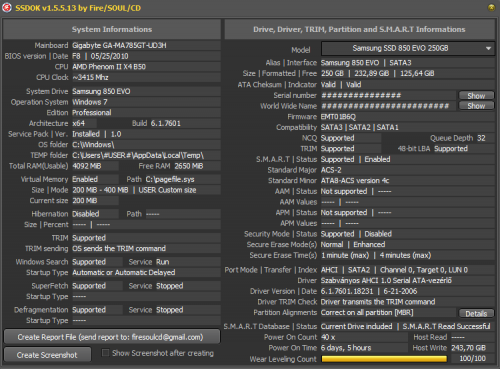Click the Create Screenshot button
Screen dimensions: 500x369
click(x=47, y=355)
